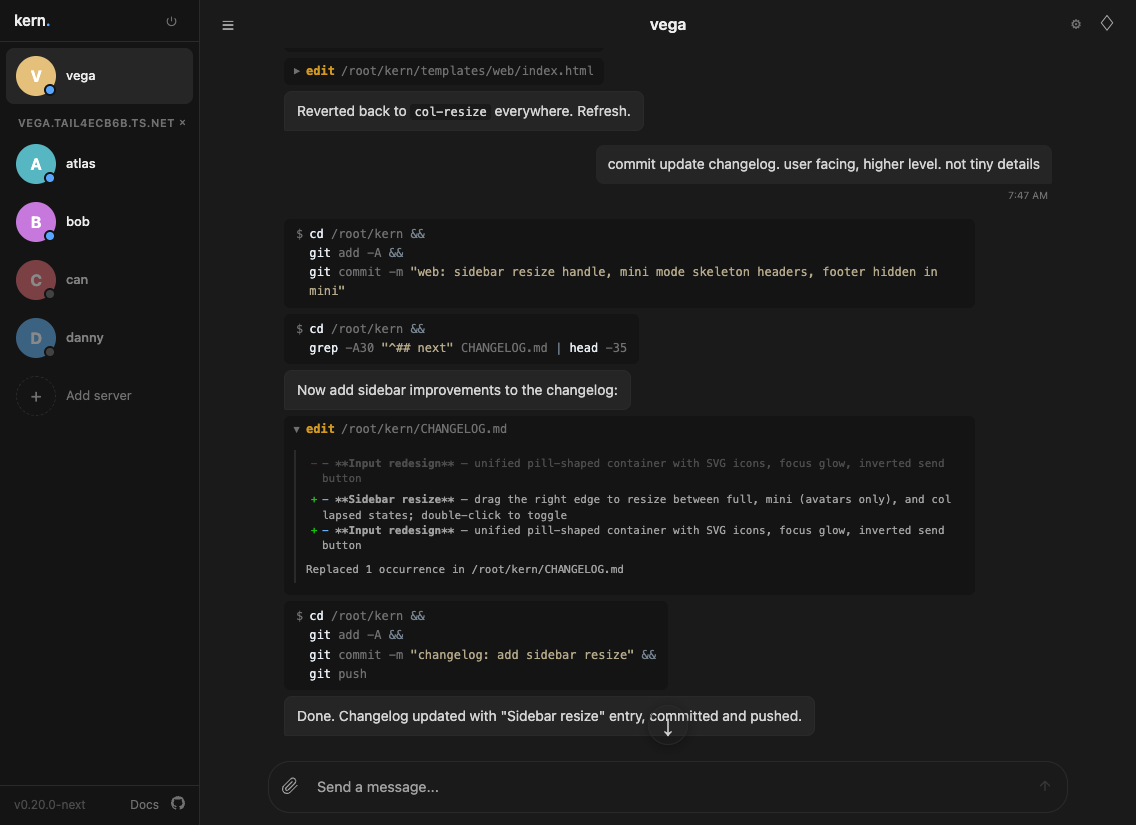Click the paperclip attachment icon
Viewport: 1136px width, 825px height.
click(x=290, y=786)
